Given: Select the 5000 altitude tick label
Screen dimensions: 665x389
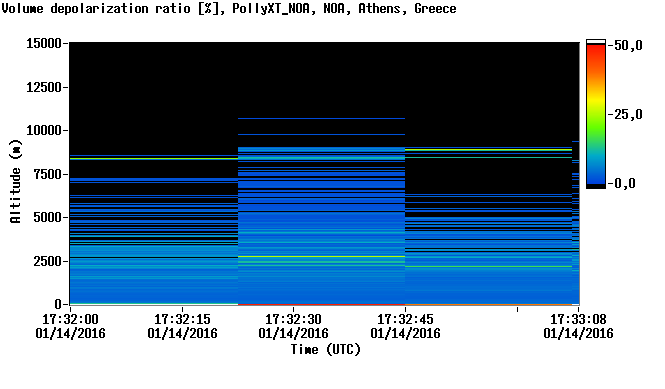Looking at the screenshot, I should [48, 218].
